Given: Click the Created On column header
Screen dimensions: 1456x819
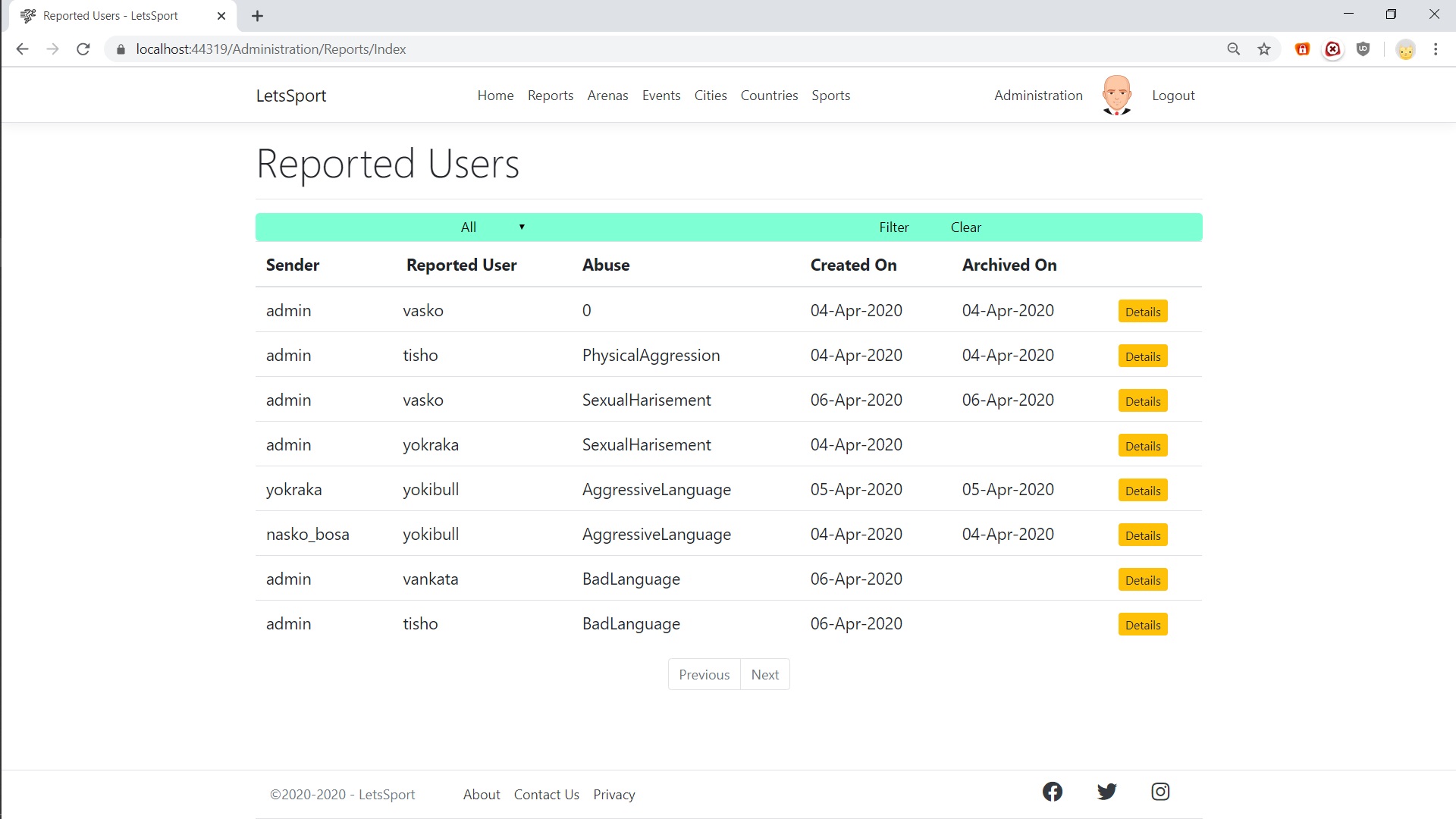Looking at the screenshot, I should coord(853,265).
